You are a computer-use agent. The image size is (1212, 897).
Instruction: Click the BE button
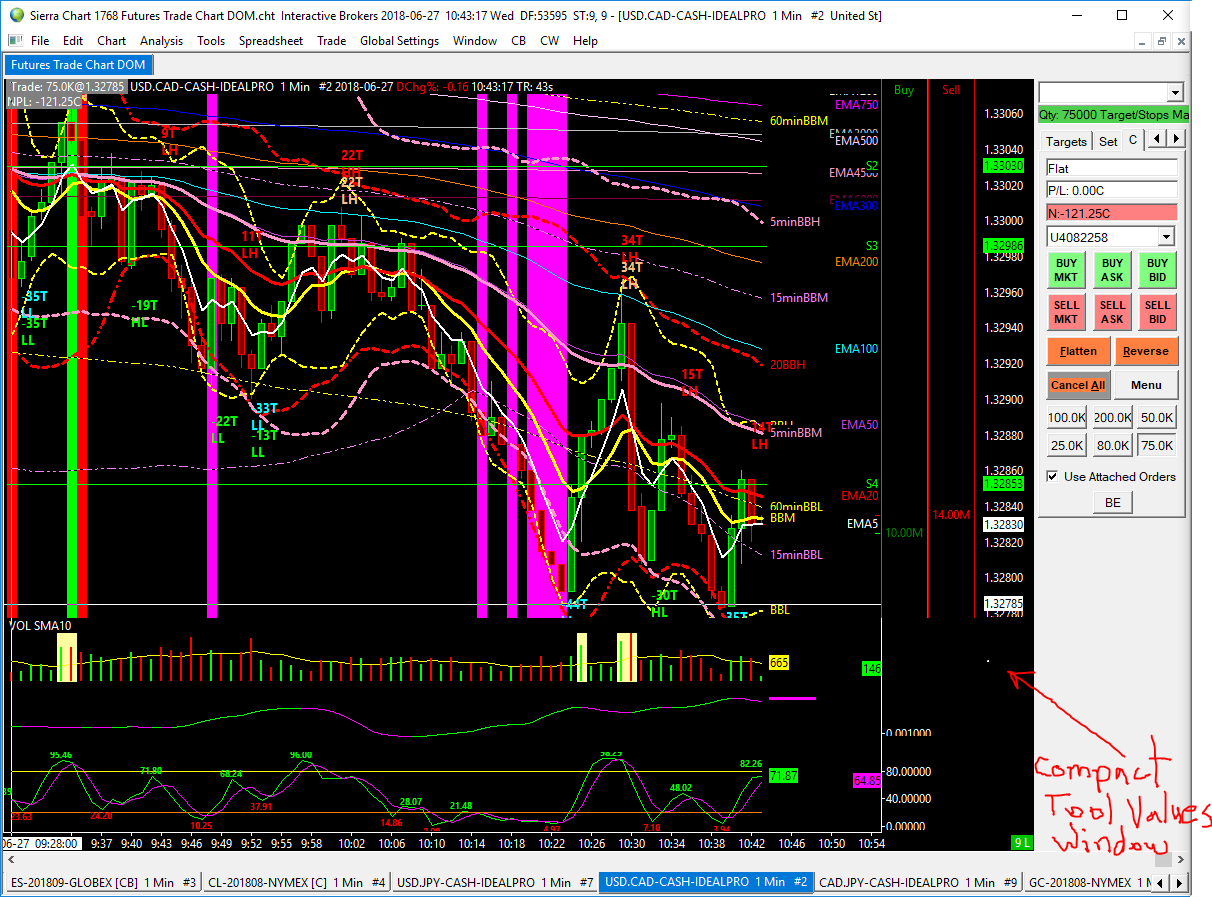pos(1113,503)
